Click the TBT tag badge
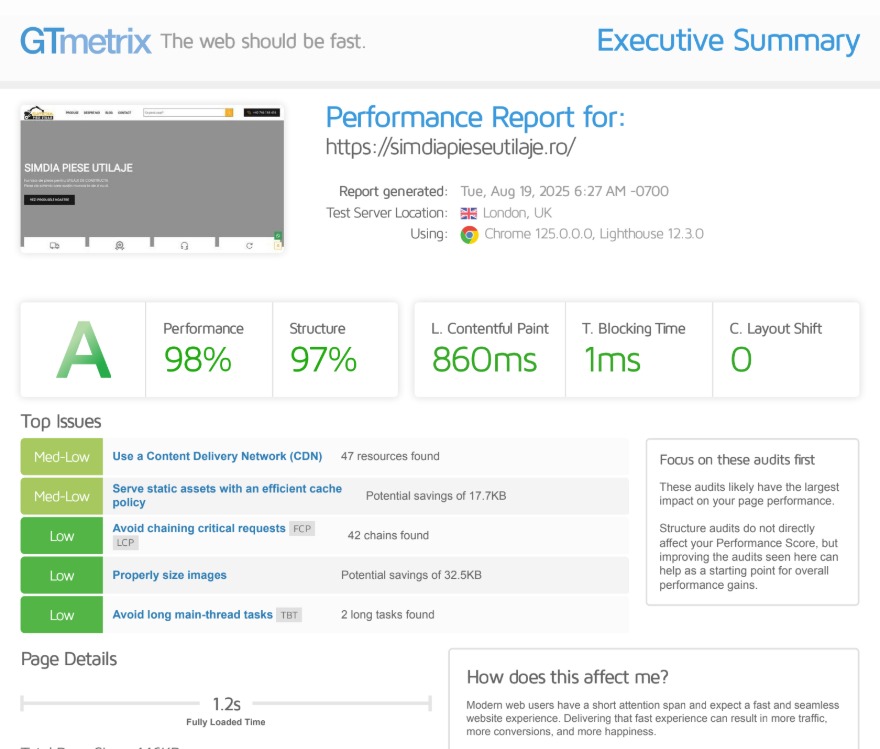This screenshot has height=749, width=880. (289, 615)
